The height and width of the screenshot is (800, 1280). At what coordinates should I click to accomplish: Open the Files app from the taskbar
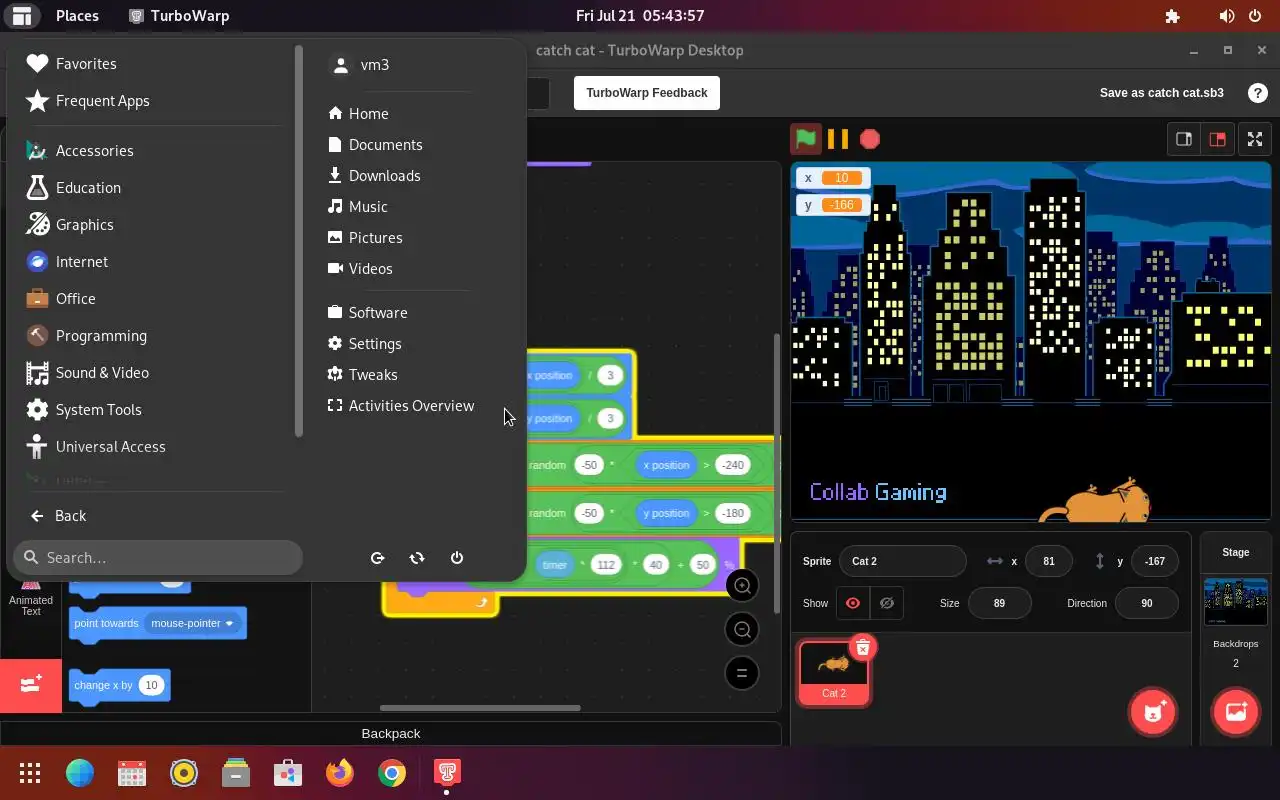(x=236, y=773)
